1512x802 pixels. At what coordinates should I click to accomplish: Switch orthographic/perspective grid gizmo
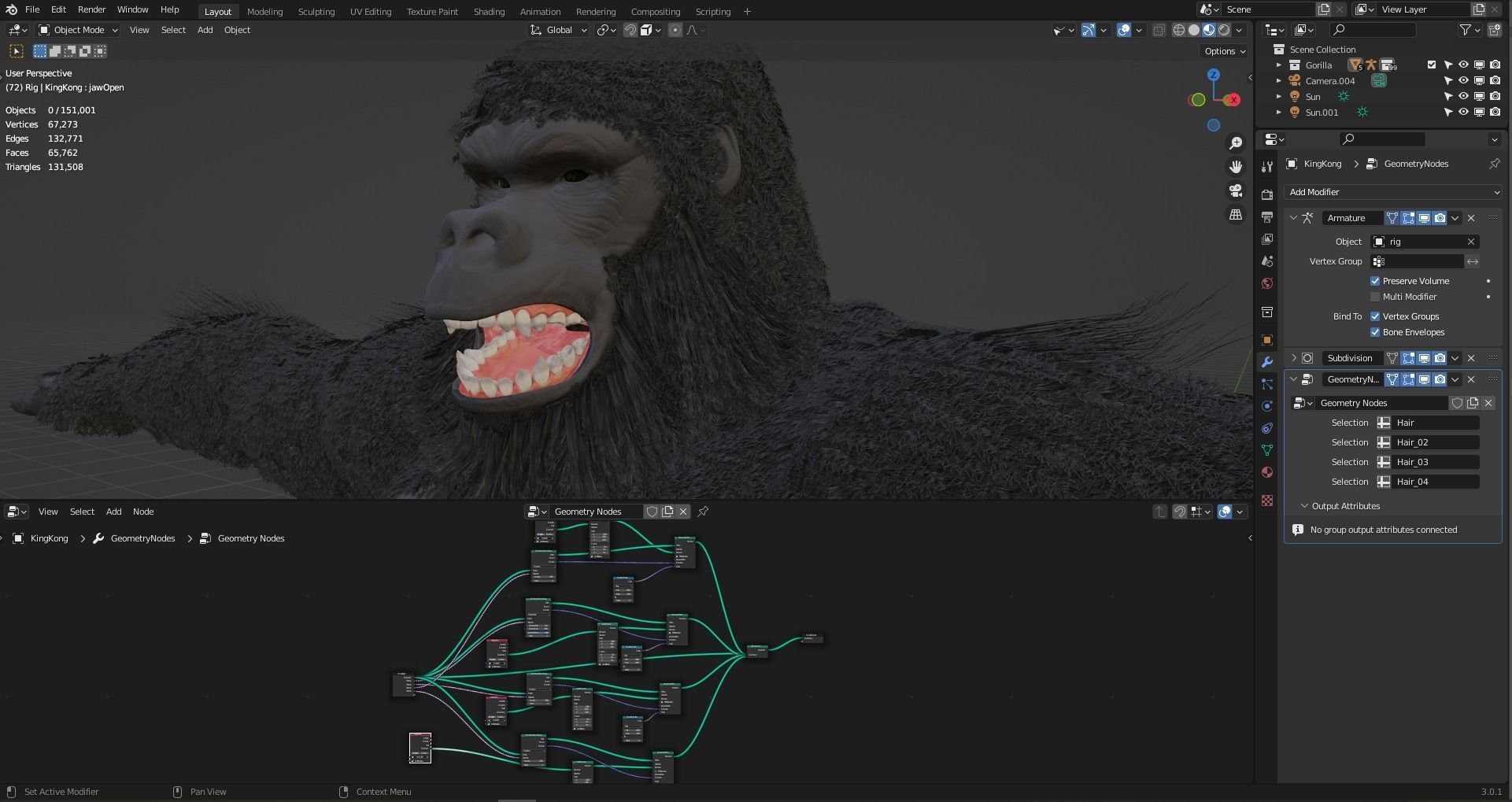tap(1236, 214)
